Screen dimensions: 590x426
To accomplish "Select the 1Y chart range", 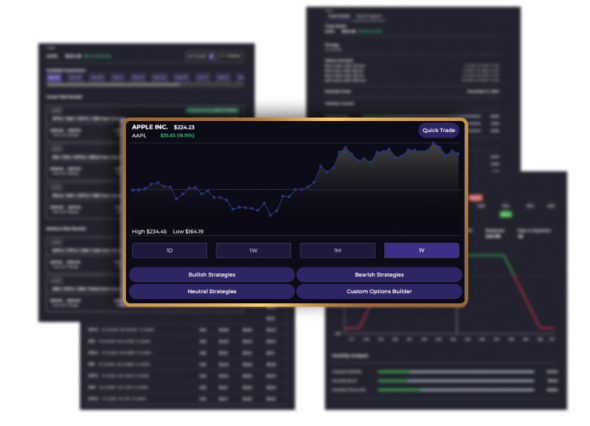I will coord(421,250).
